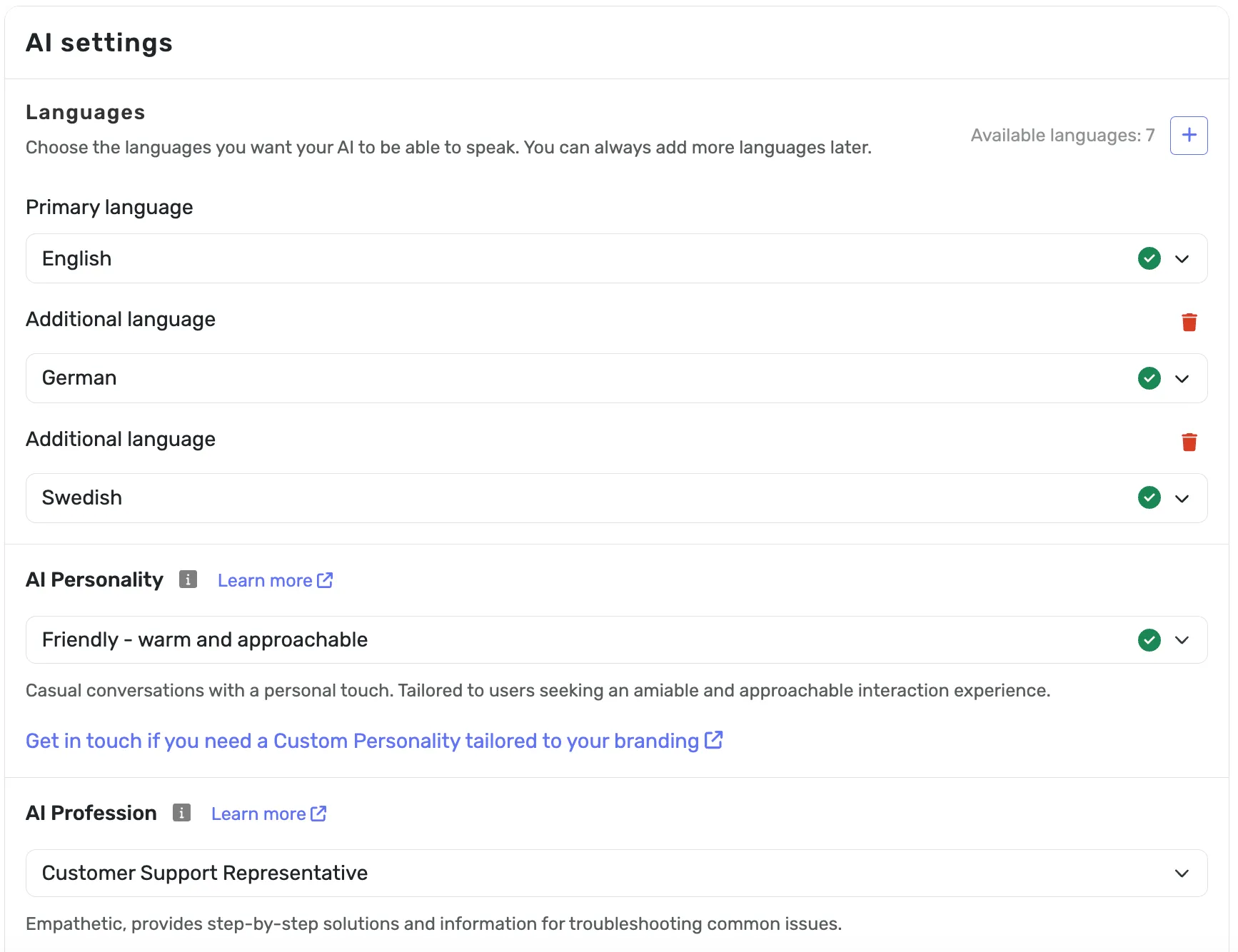Click the Custom Personality get in touch link
This screenshot has width=1238, height=952.
(373, 741)
